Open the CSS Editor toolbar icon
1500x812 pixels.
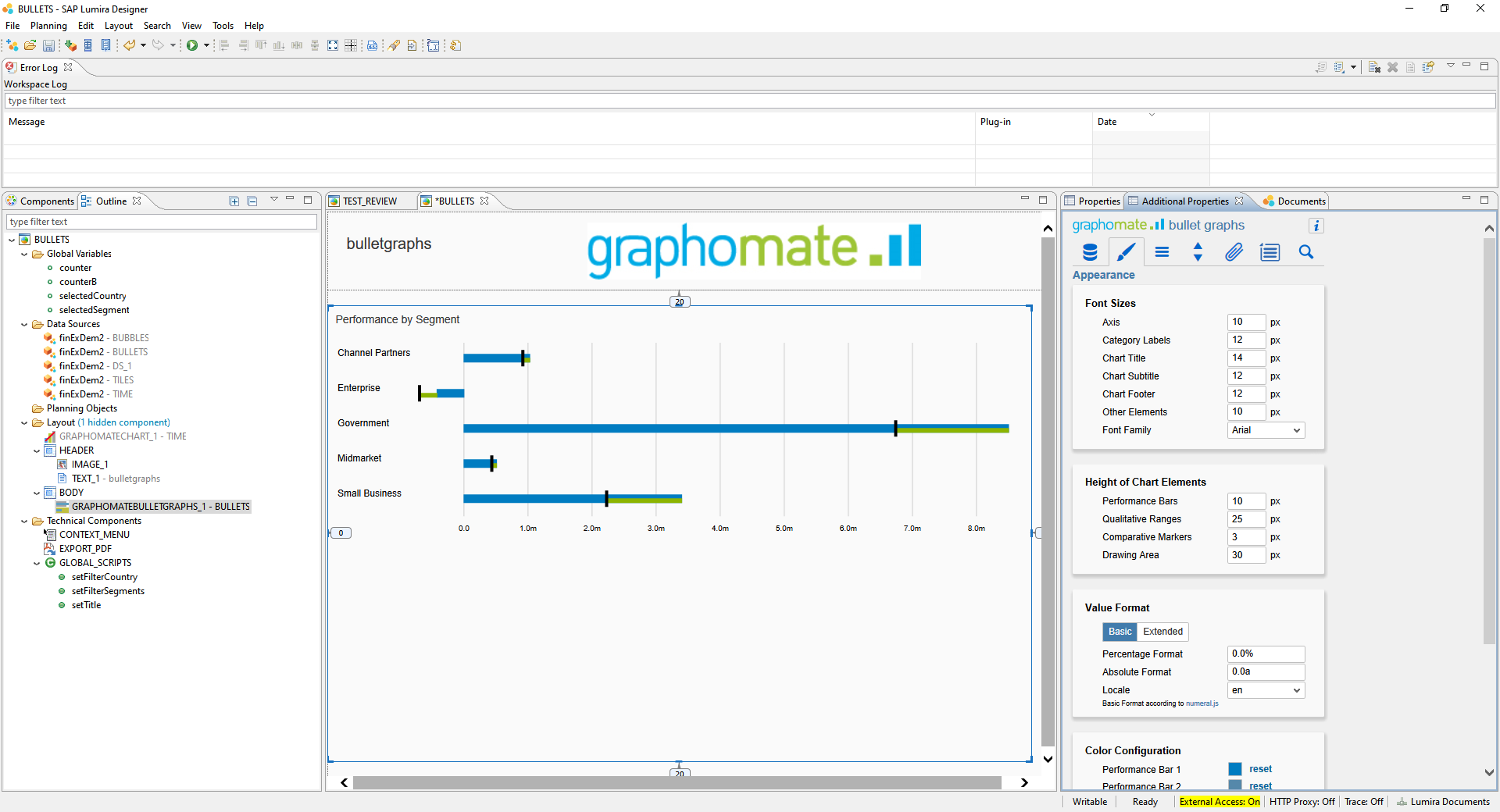click(x=373, y=45)
